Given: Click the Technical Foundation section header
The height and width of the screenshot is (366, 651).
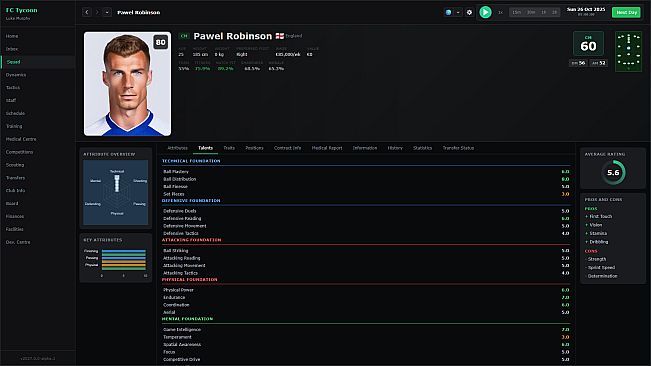Looking at the screenshot, I should pyautogui.click(x=191, y=161).
